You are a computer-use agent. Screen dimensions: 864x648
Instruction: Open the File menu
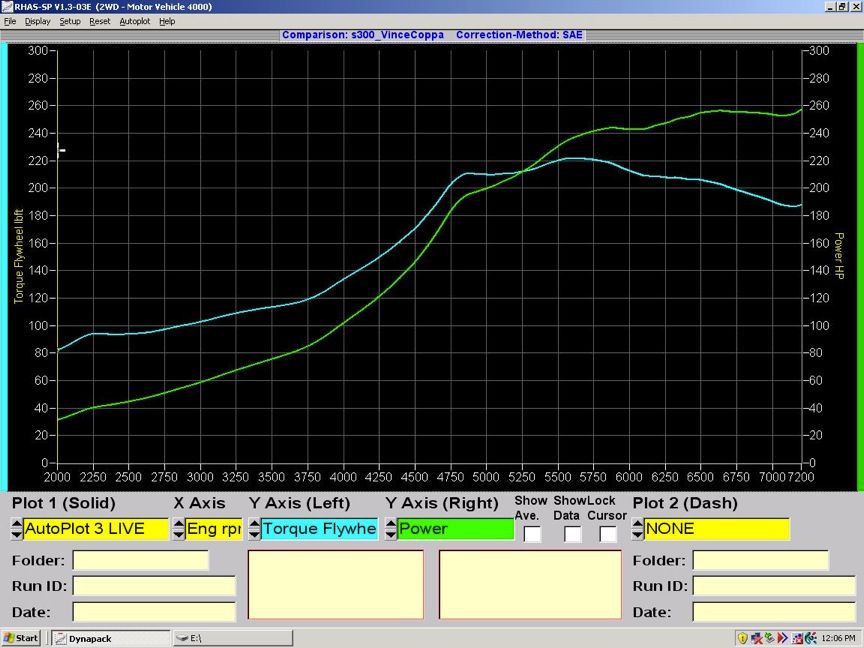pyautogui.click(x=10, y=21)
